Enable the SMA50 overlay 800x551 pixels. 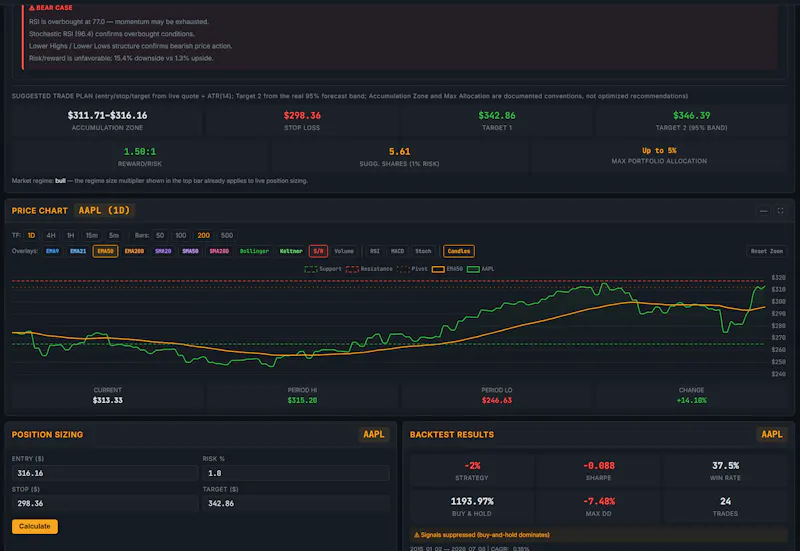(190, 251)
